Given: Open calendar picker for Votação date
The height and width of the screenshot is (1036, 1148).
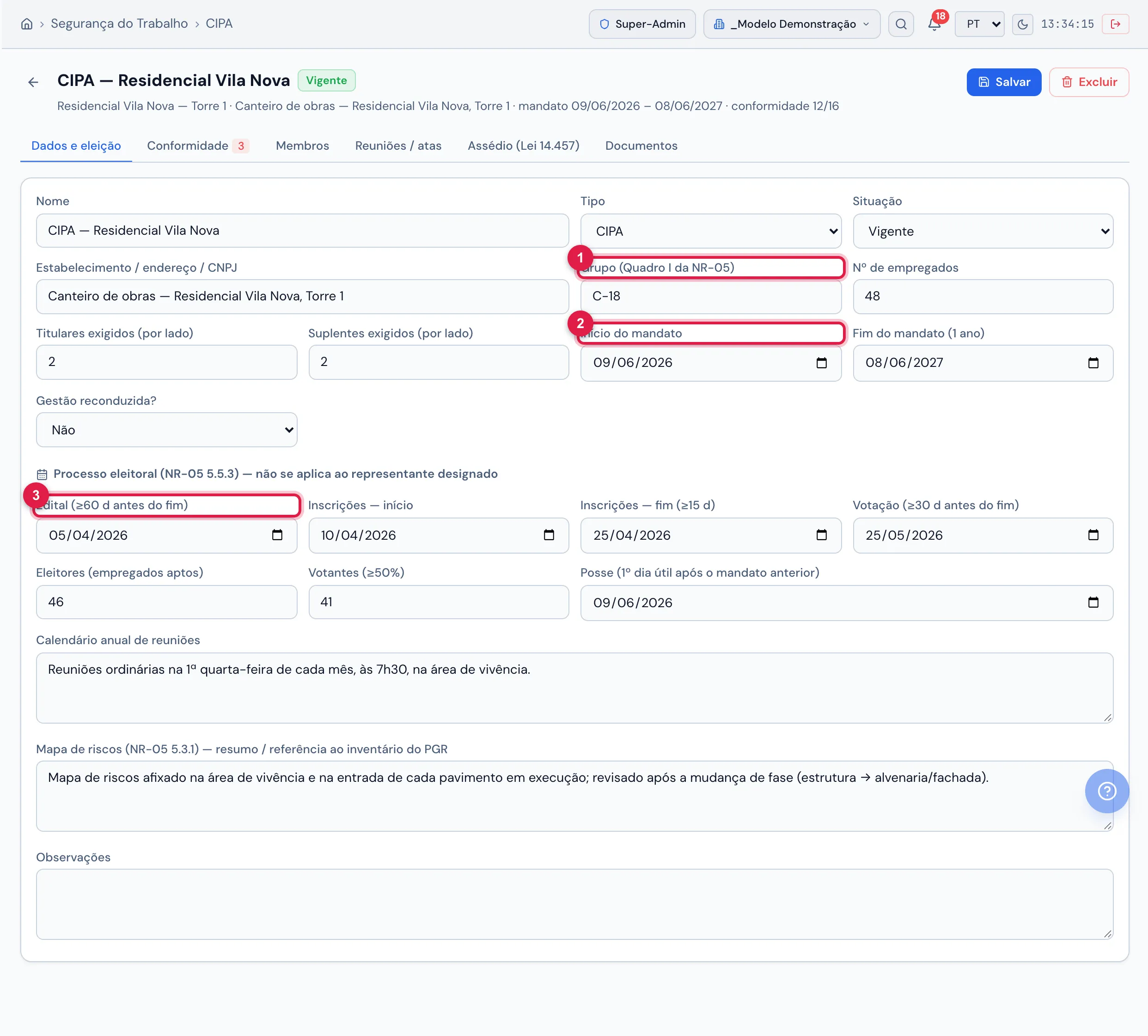Looking at the screenshot, I should pyautogui.click(x=1093, y=535).
